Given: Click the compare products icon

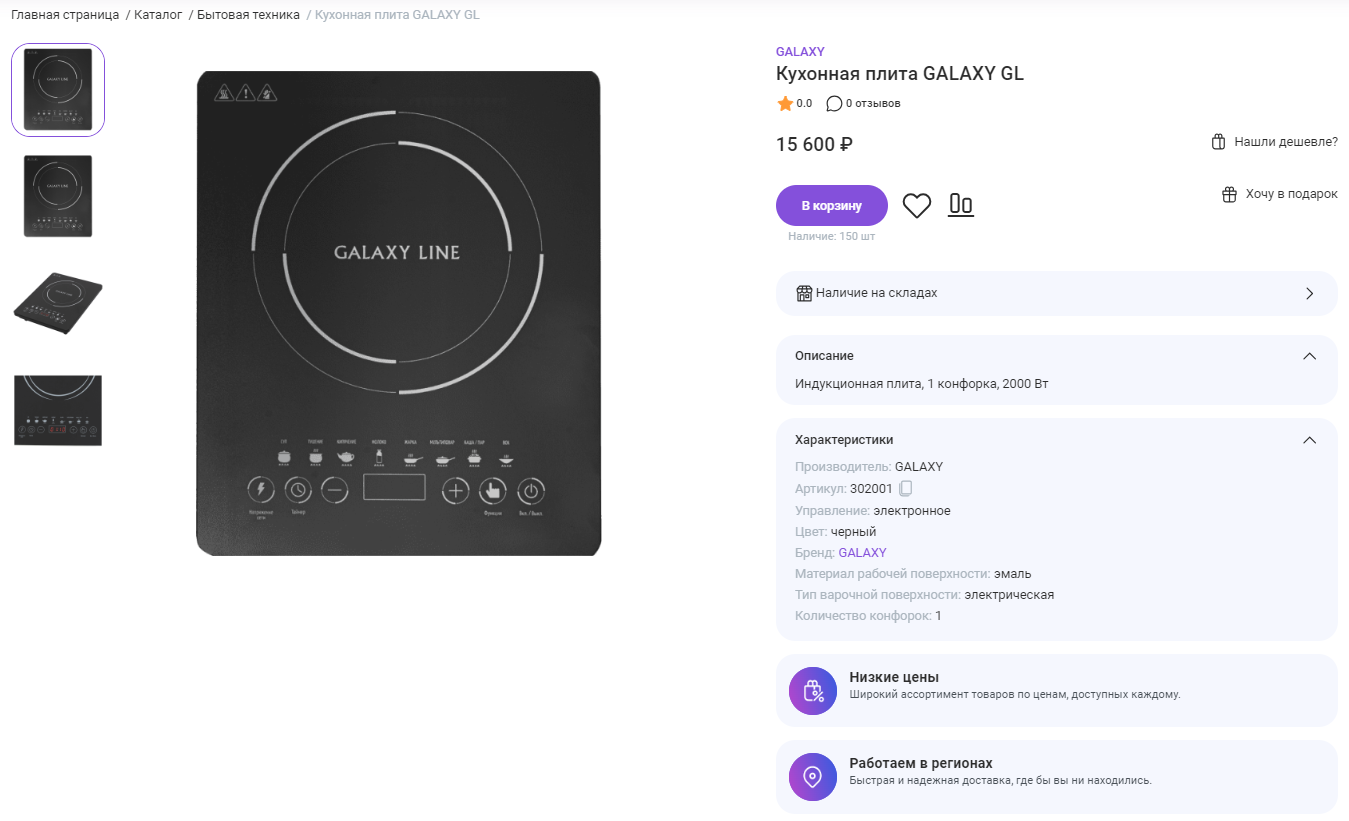Looking at the screenshot, I should [961, 205].
